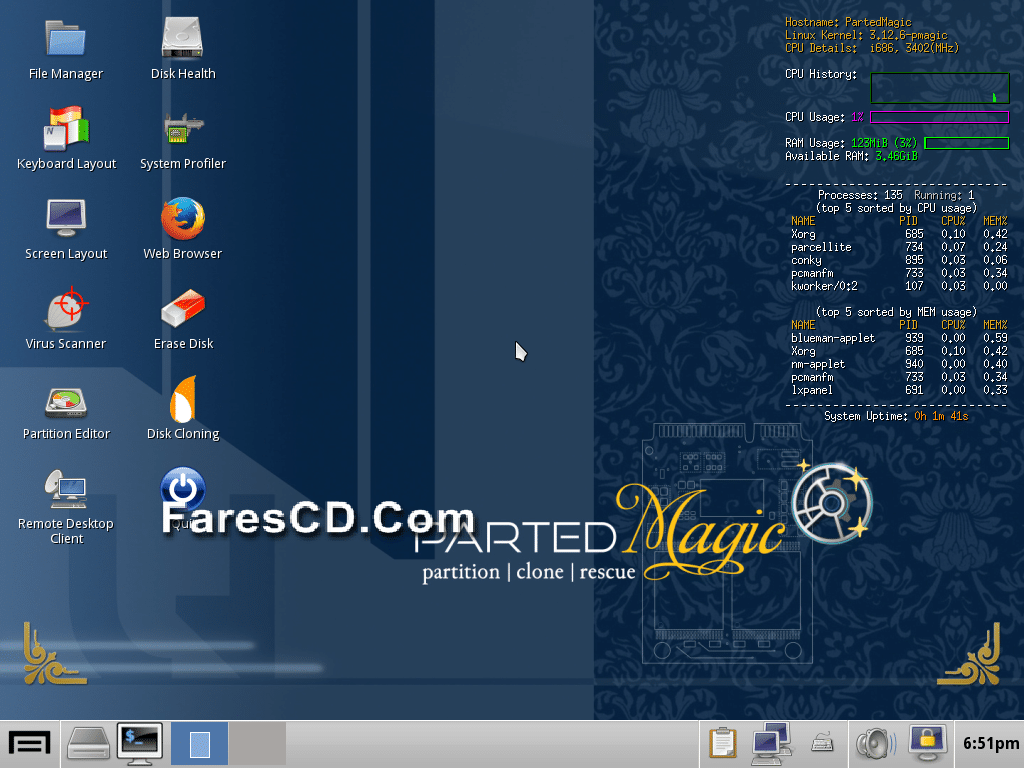This screenshot has width=1024, height=768.
Task: Select the nm-applet process row
Action: click(899, 364)
